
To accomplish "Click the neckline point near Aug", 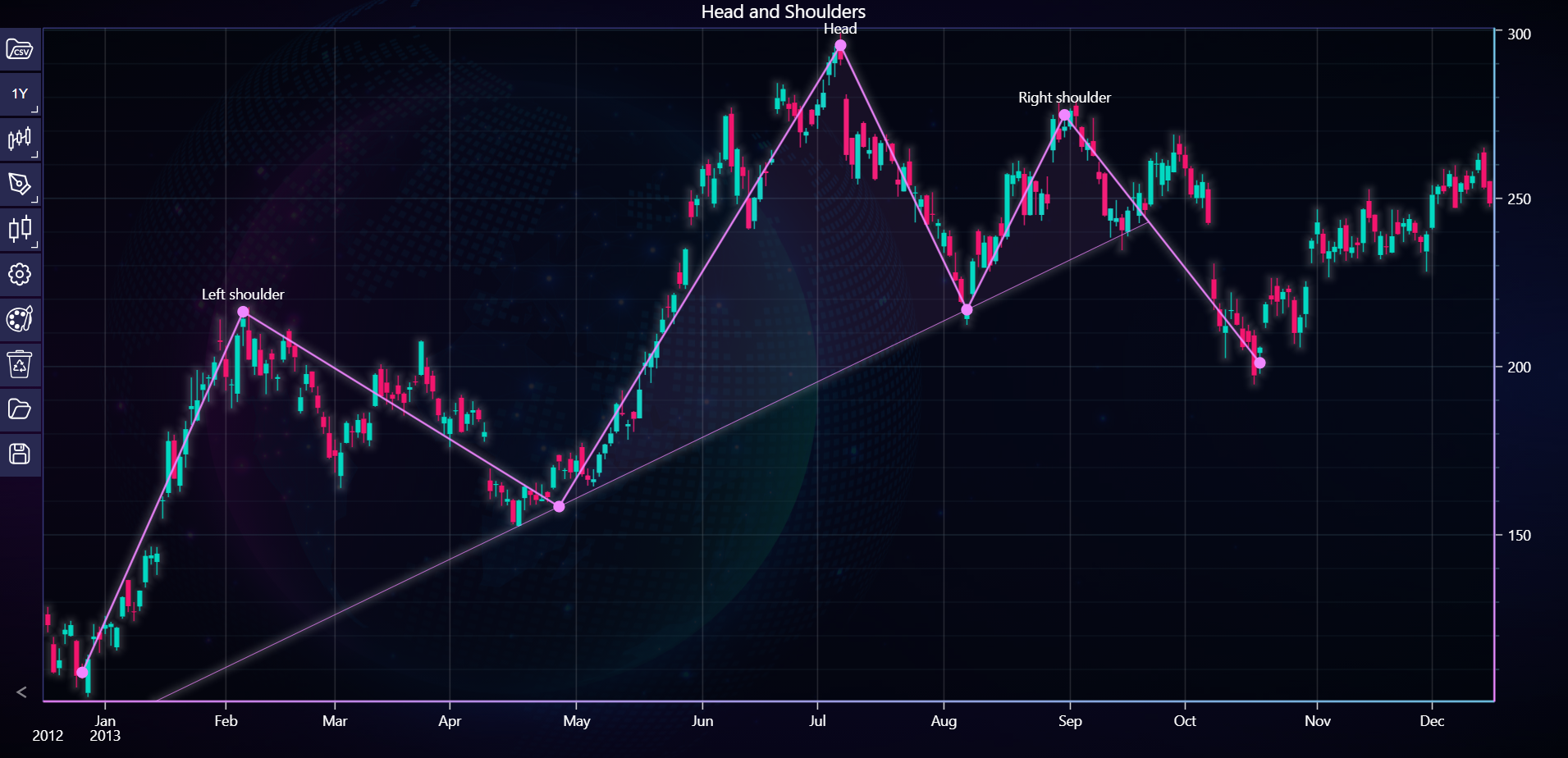I will (x=967, y=309).
